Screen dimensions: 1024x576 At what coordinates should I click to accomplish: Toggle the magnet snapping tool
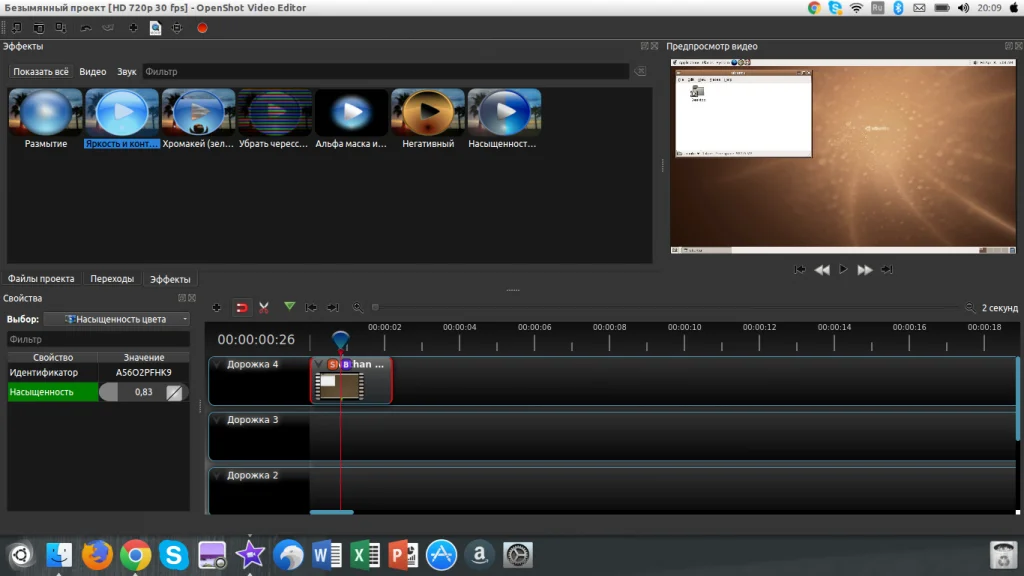[241, 308]
